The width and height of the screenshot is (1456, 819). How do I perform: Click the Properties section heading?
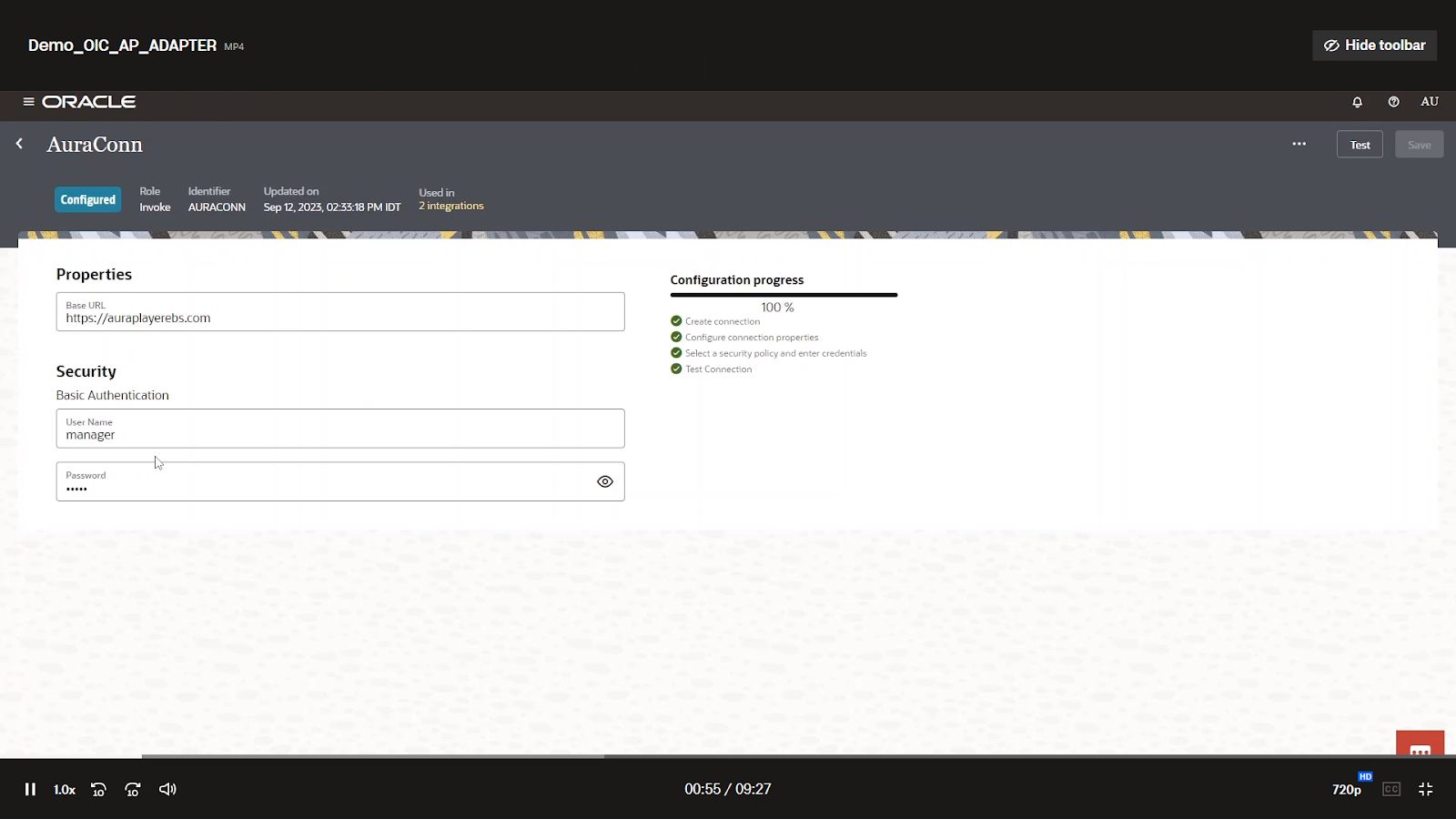point(94,274)
